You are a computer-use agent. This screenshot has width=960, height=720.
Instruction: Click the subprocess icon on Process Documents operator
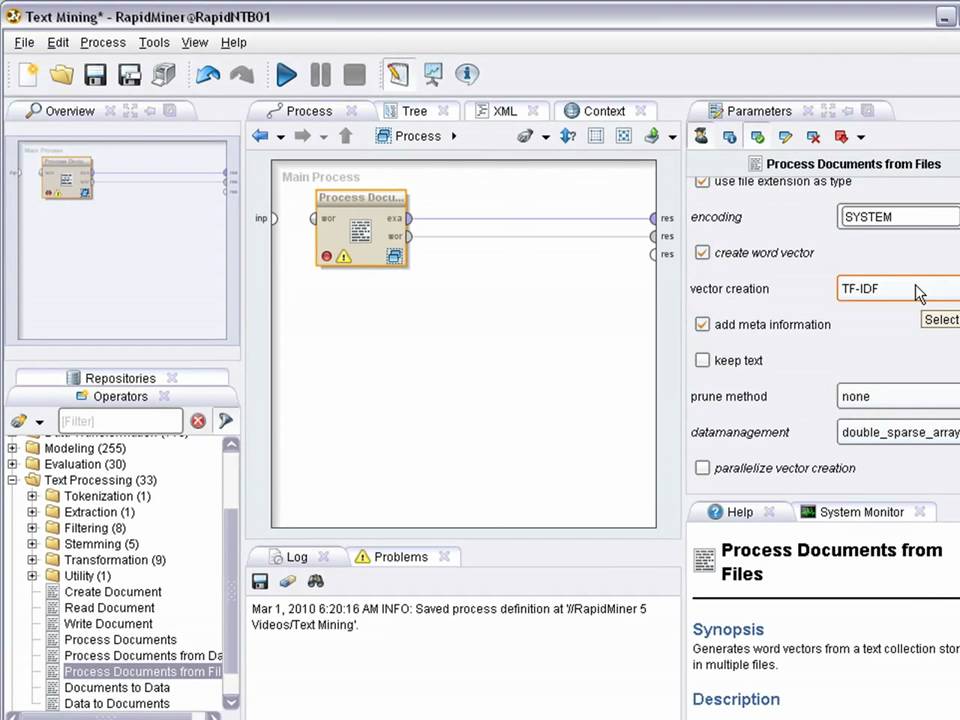click(395, 256)
